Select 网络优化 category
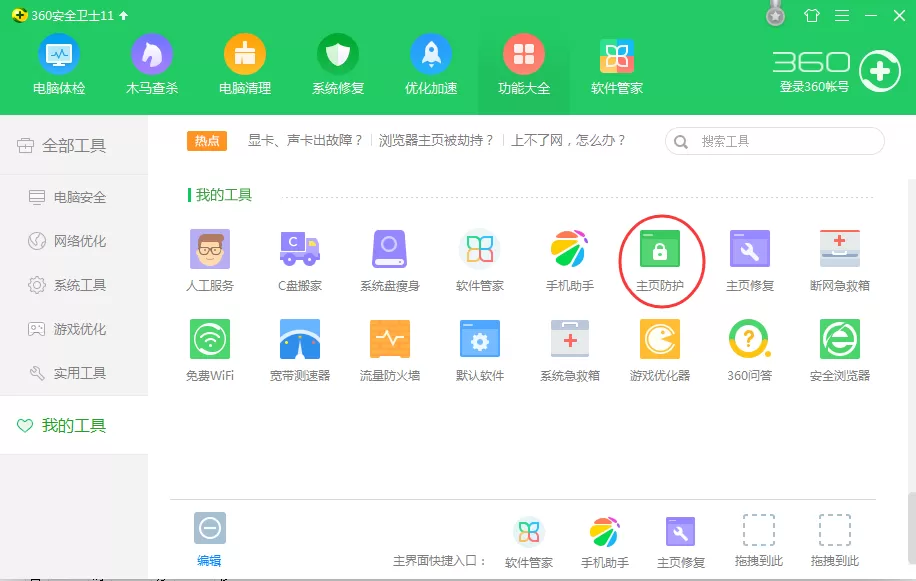Screen dimensions: 916x581 click(74, 241)
